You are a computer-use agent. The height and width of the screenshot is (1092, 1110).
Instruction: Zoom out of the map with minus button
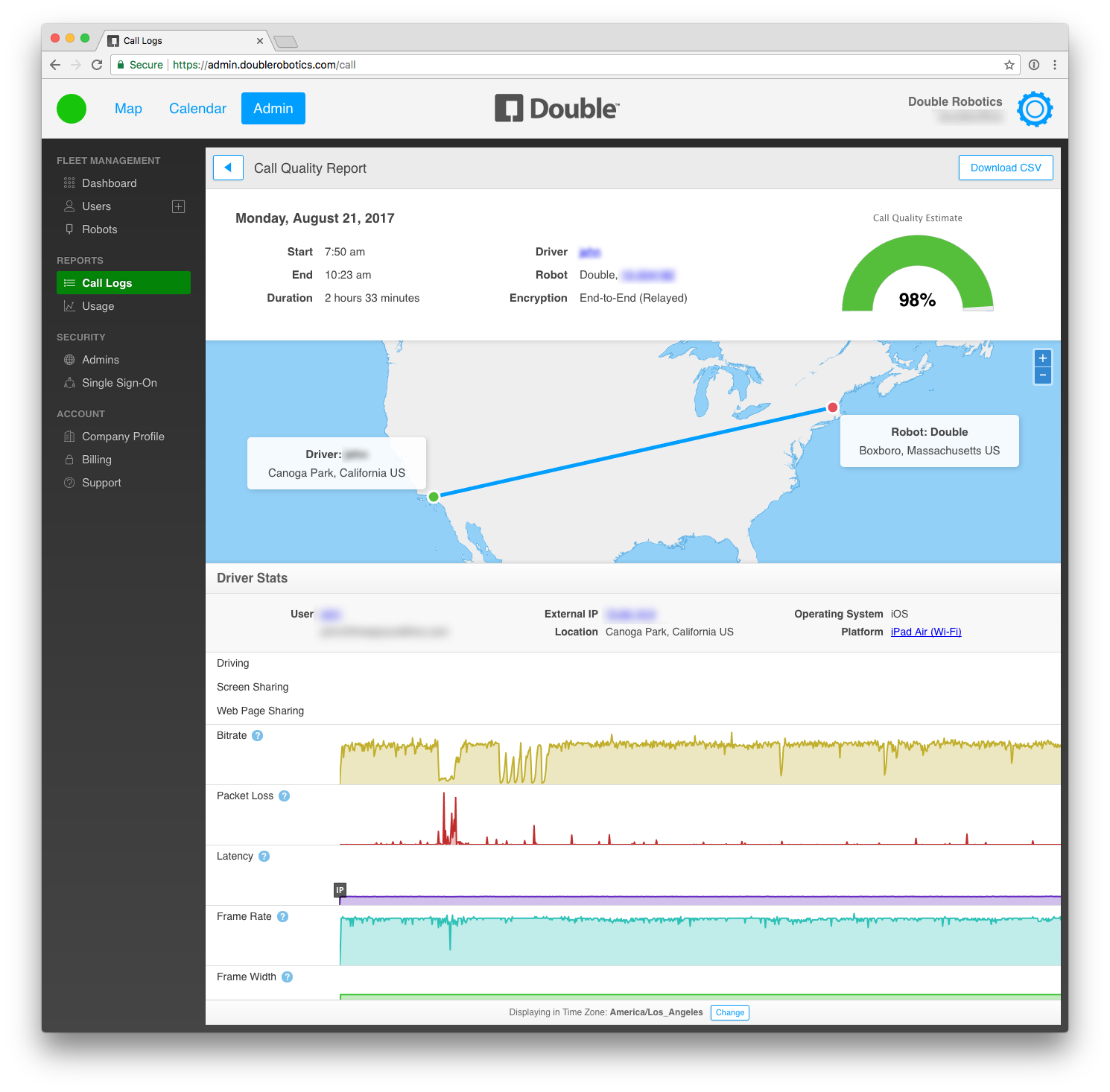click(1042, 375)
